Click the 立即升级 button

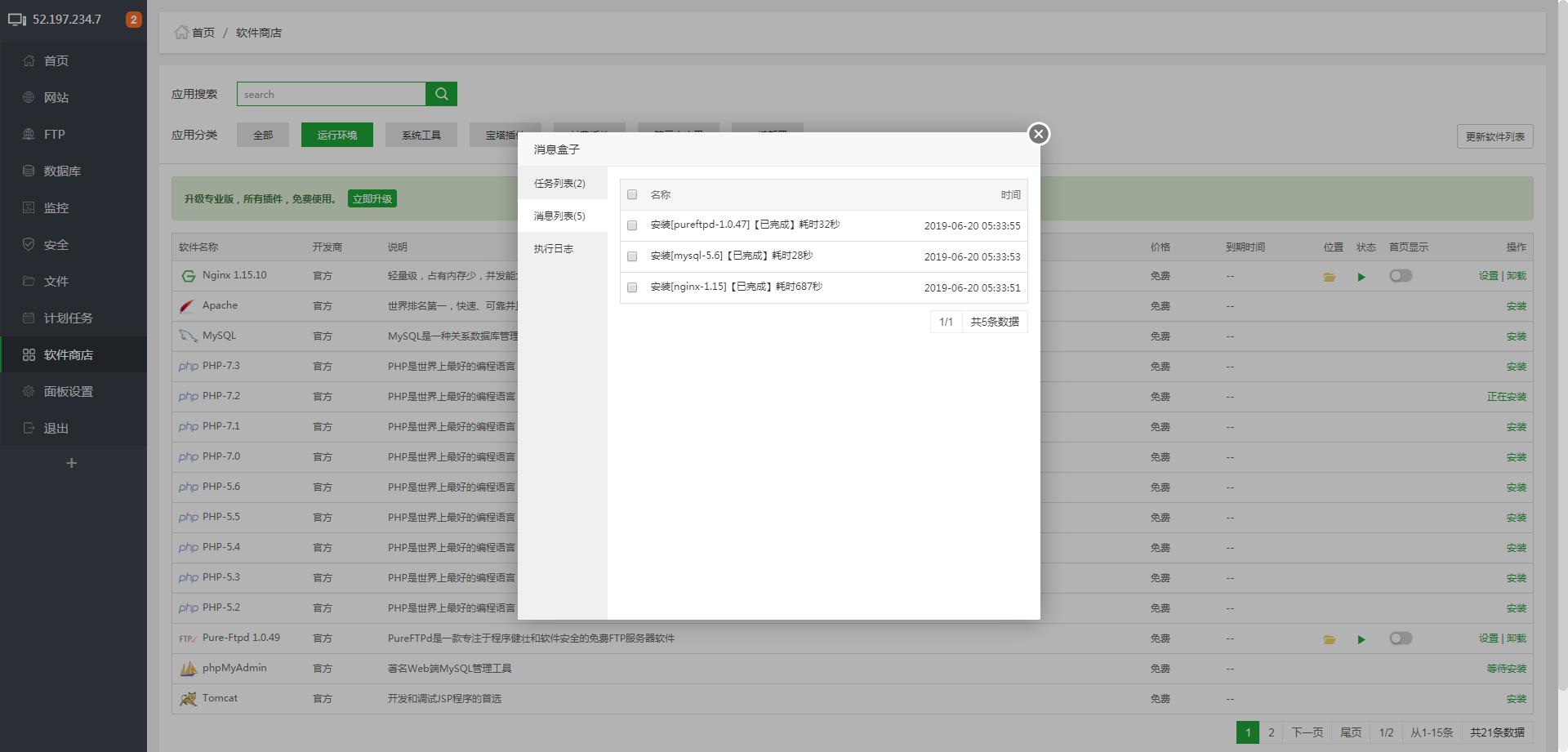point(372,198)
